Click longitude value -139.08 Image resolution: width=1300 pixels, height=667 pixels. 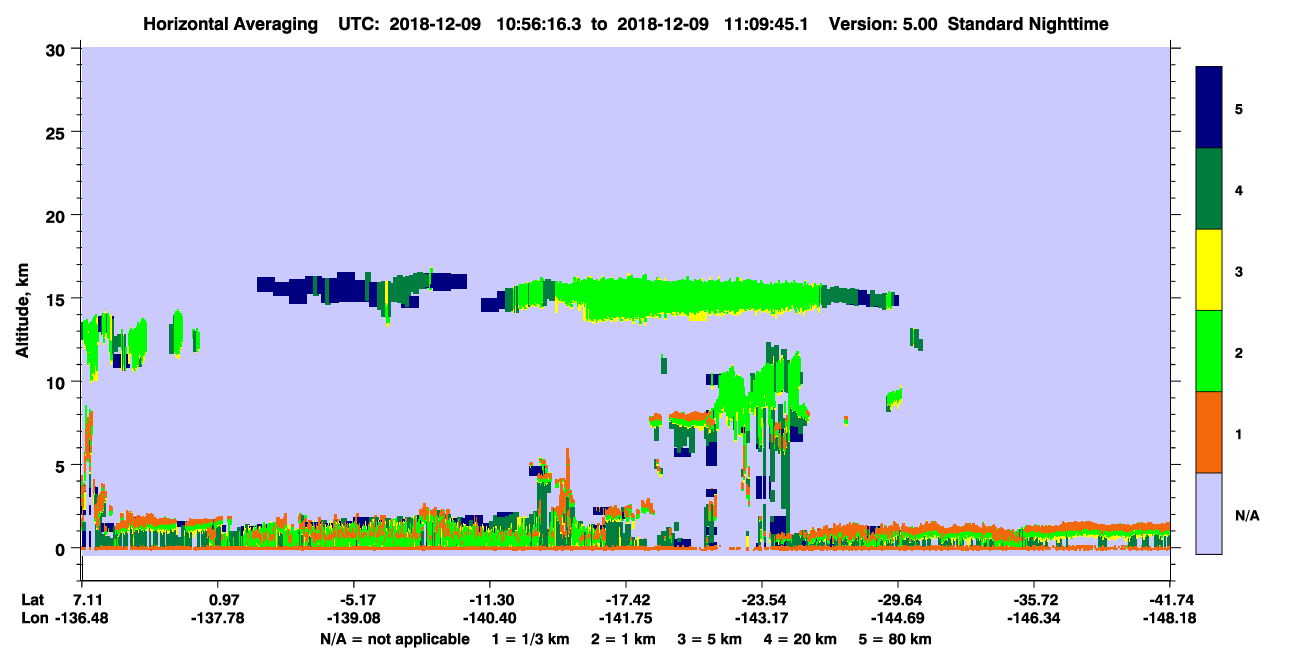[354, 619]
